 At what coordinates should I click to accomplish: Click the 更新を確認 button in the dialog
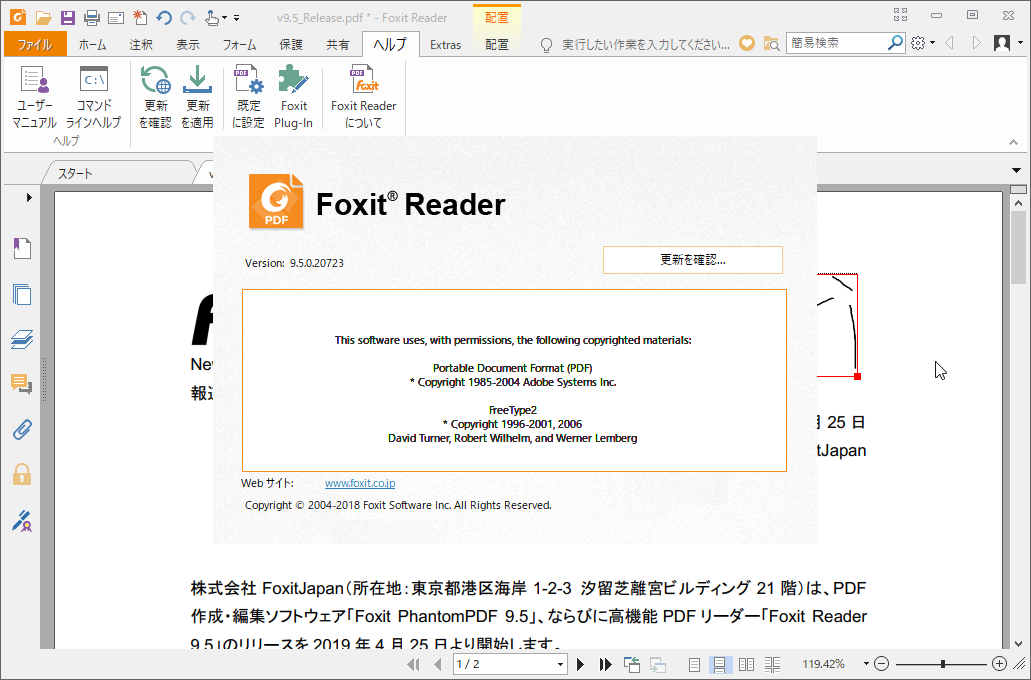click(x=692, y=259)
